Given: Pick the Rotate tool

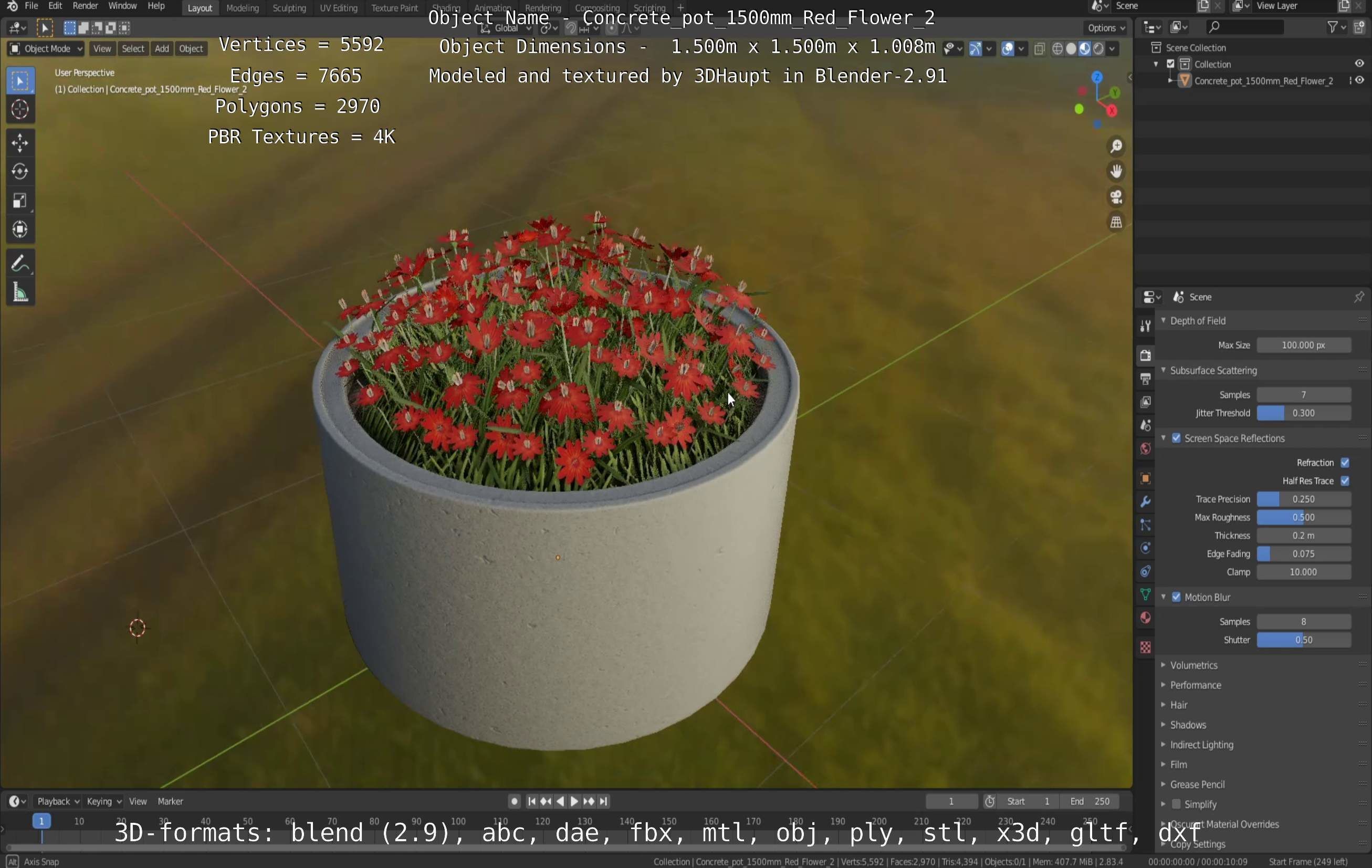Looking at the screenshot, I should (20, 172).
